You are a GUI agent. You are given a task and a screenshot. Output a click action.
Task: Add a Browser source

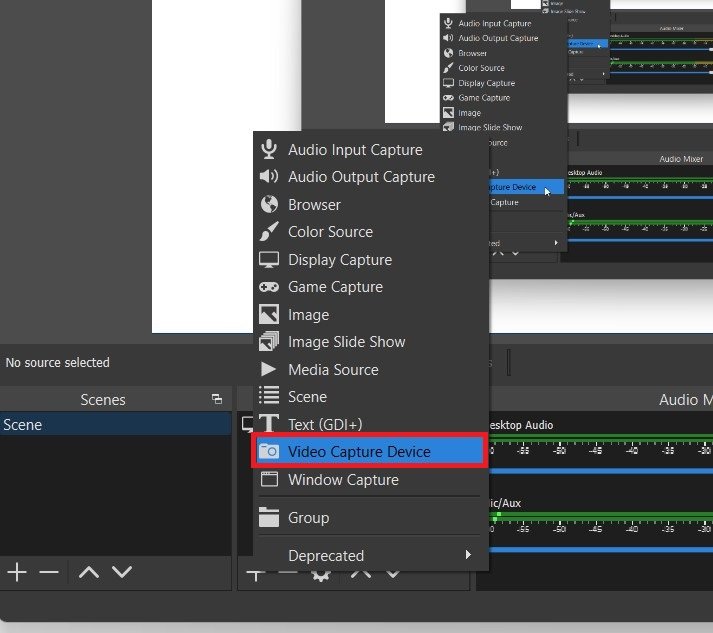click(314, 205)
